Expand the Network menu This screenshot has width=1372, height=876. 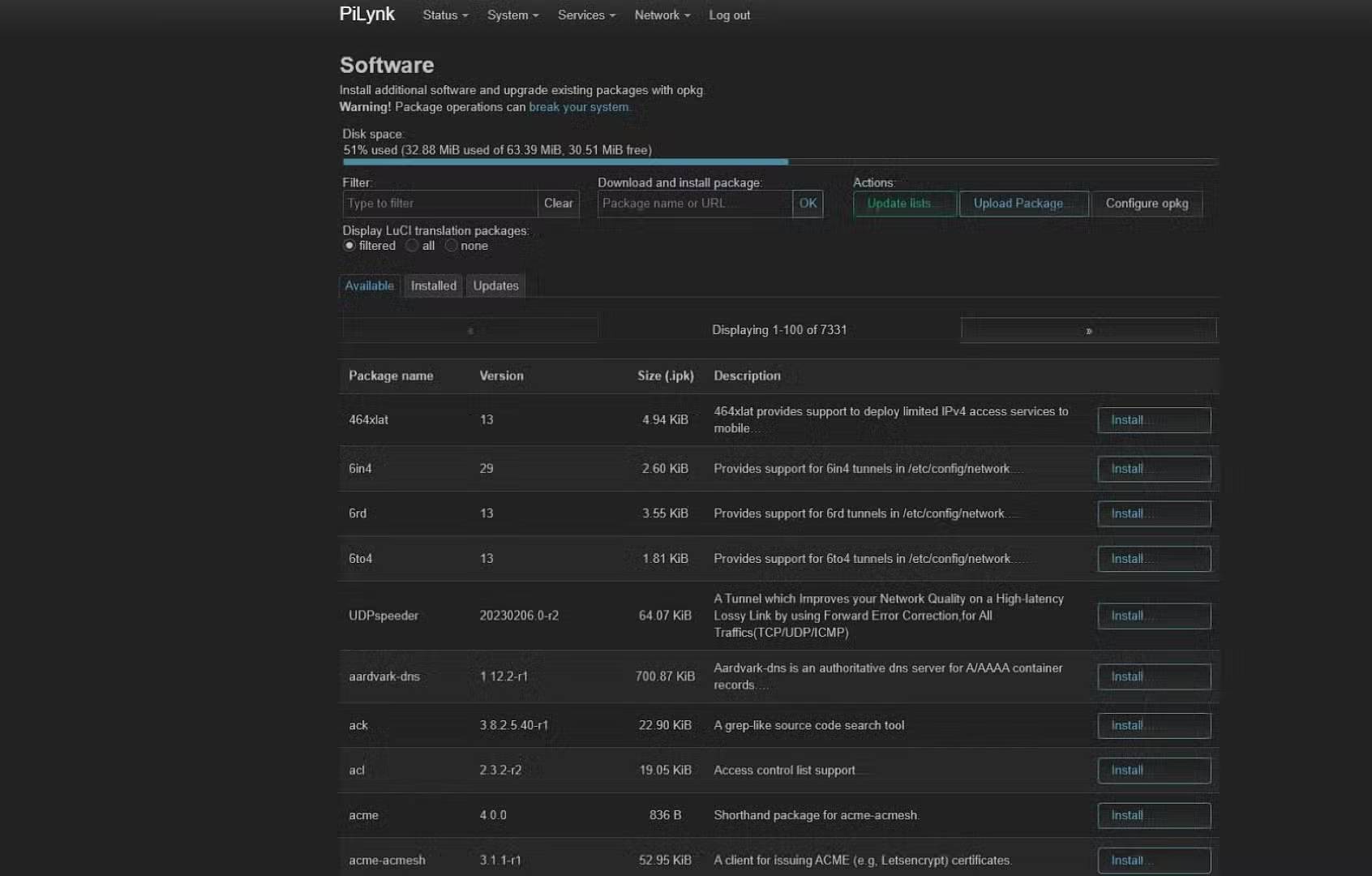[x=662, y=15]
